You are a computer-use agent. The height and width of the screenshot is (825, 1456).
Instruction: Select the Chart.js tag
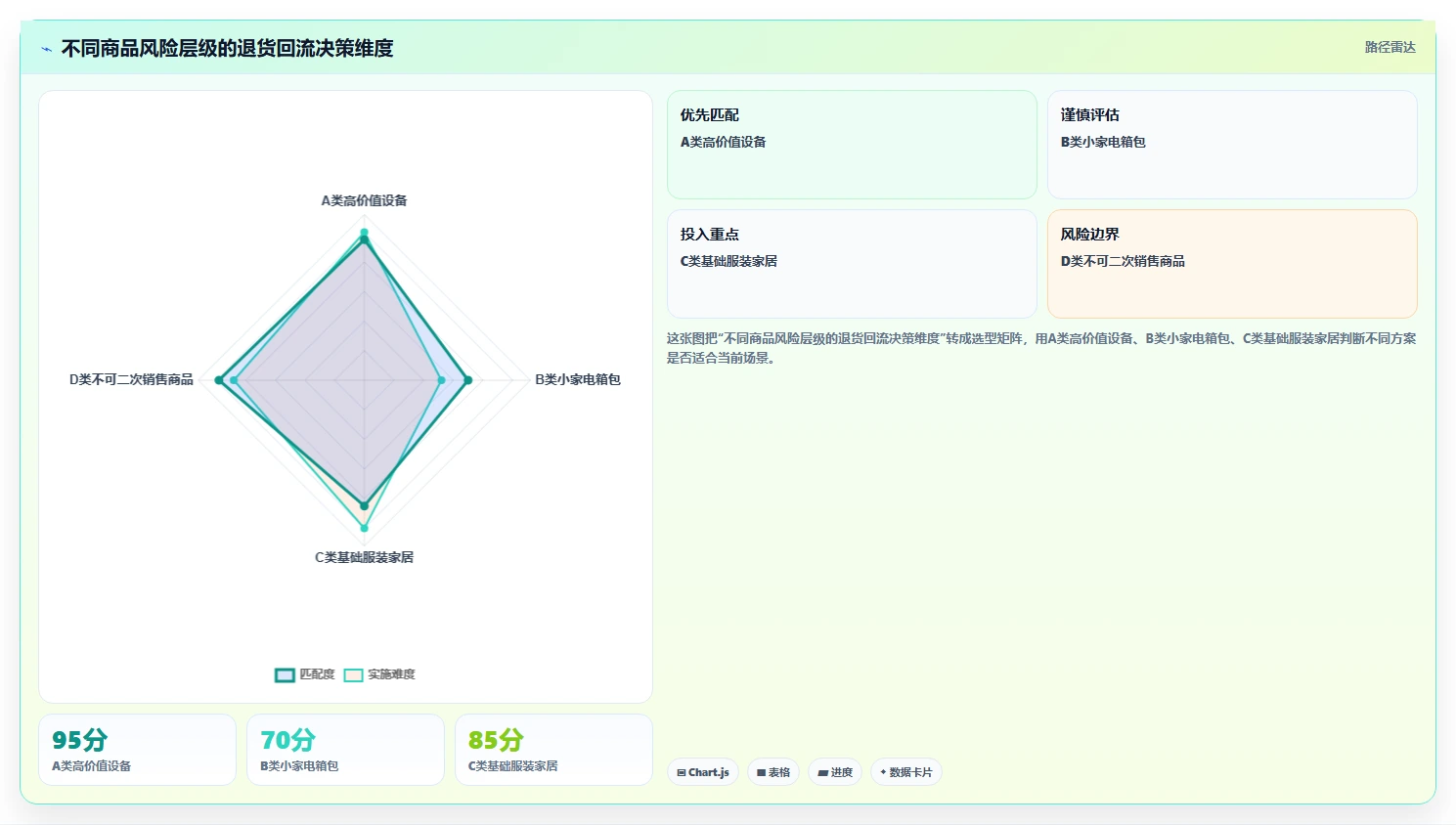(x=703, y=772)
